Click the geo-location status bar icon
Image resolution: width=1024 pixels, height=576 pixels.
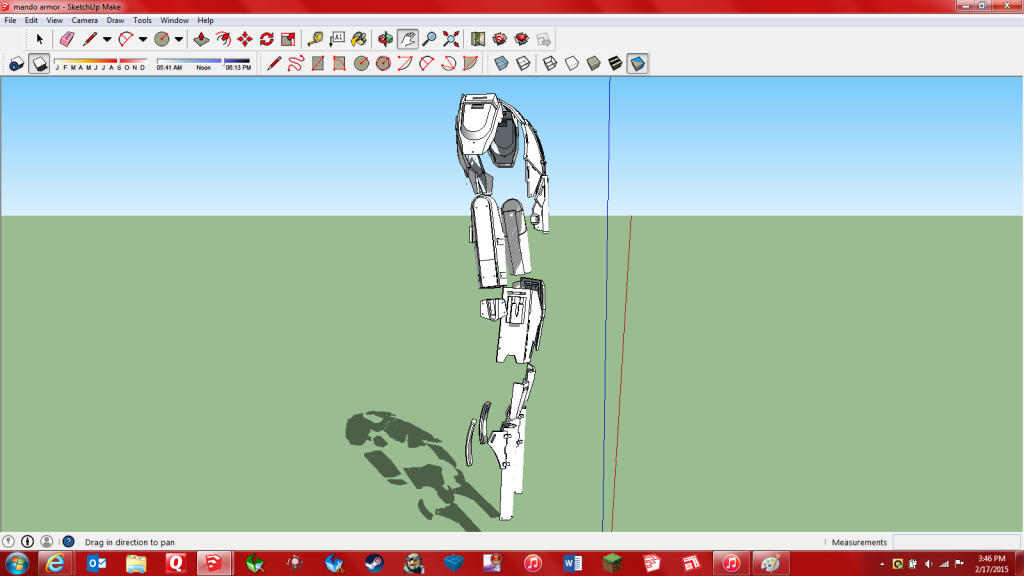coord(8,541)
